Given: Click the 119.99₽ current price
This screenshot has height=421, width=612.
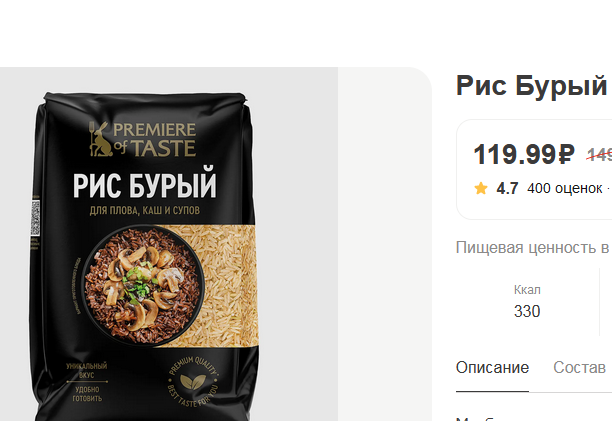Looking at the screenshot, I should [524, 155].
